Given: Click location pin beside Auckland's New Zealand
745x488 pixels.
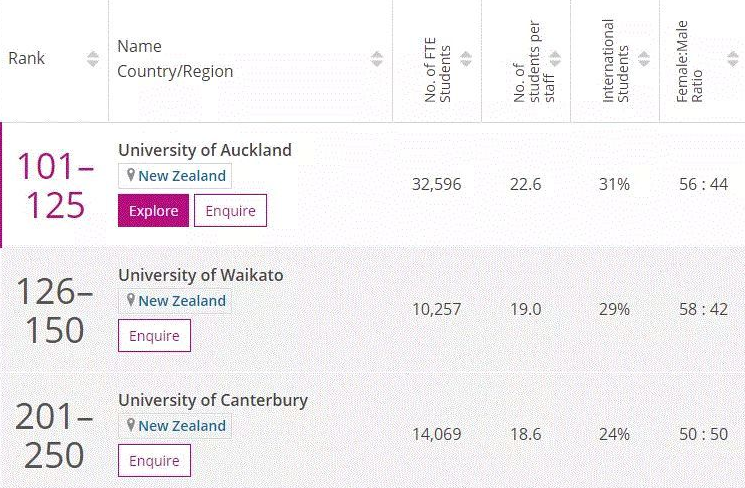Looking at the screenshot, I should tap(131, 175).
